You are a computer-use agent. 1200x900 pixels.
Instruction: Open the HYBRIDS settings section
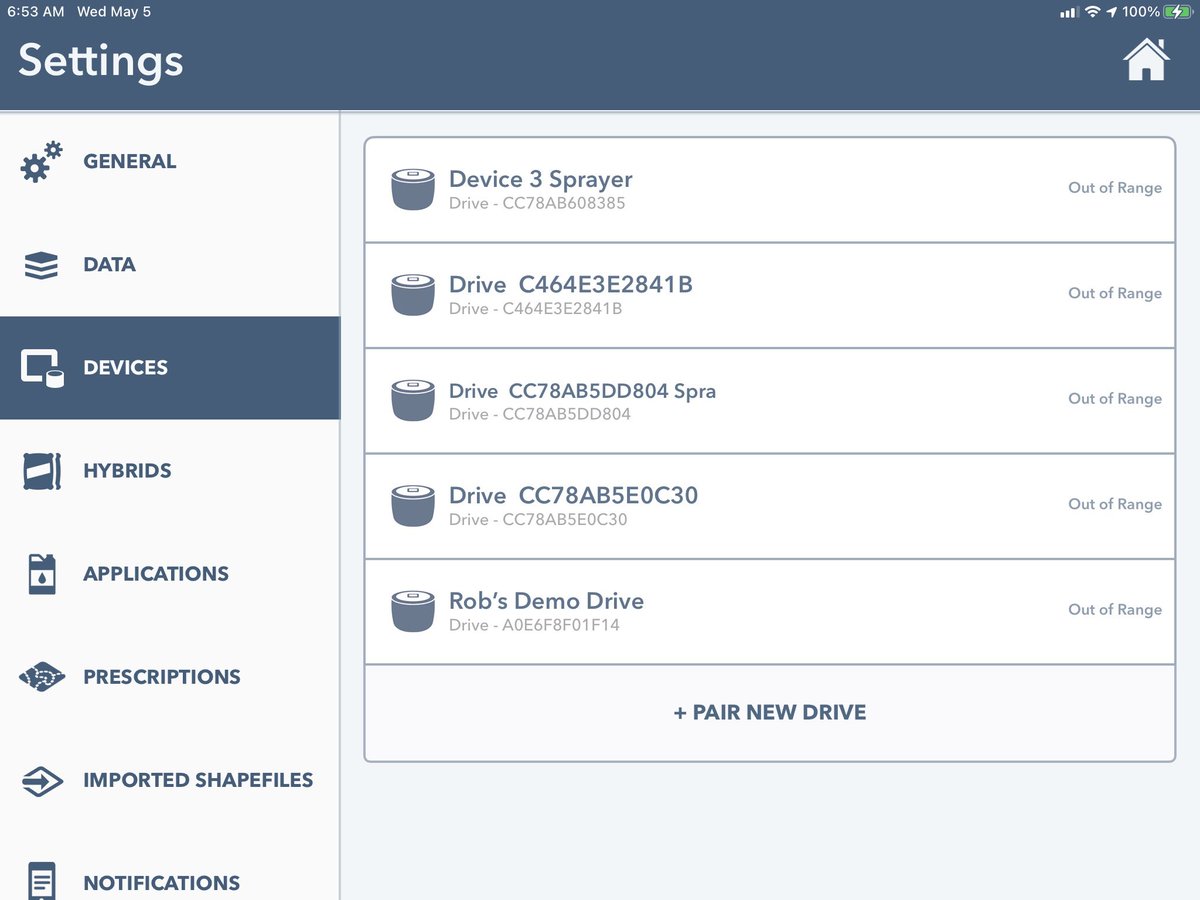(x=170, y=471)
